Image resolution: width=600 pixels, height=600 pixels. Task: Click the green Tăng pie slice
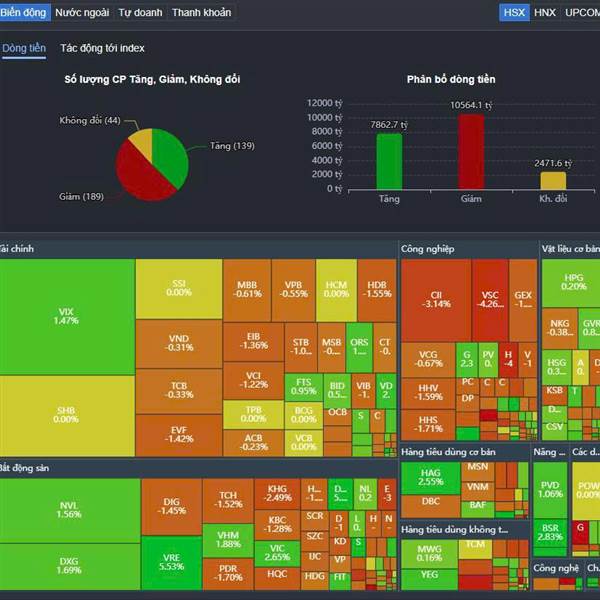click(171, 157)
